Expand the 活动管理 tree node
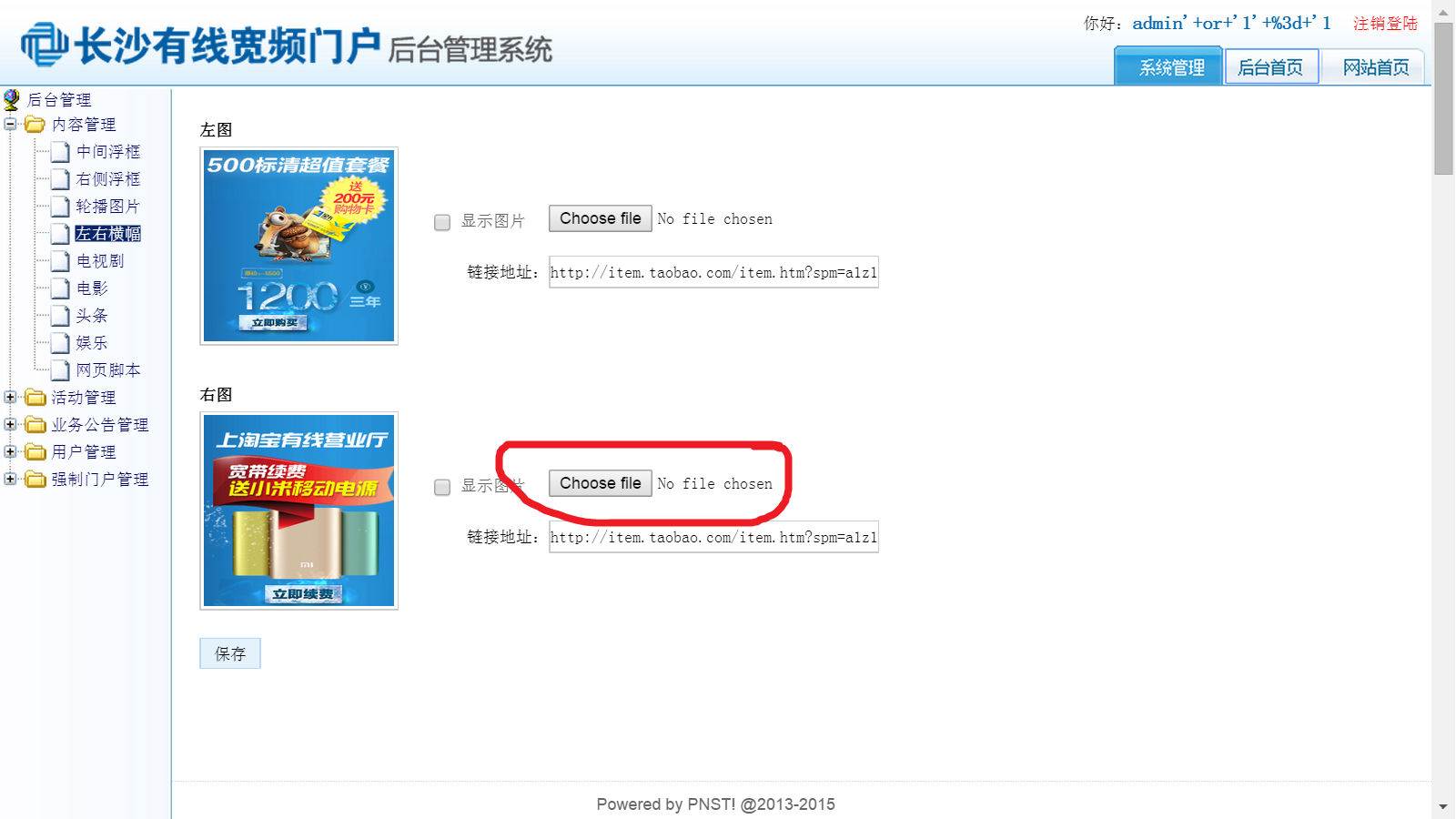 [x=10, y=397]
